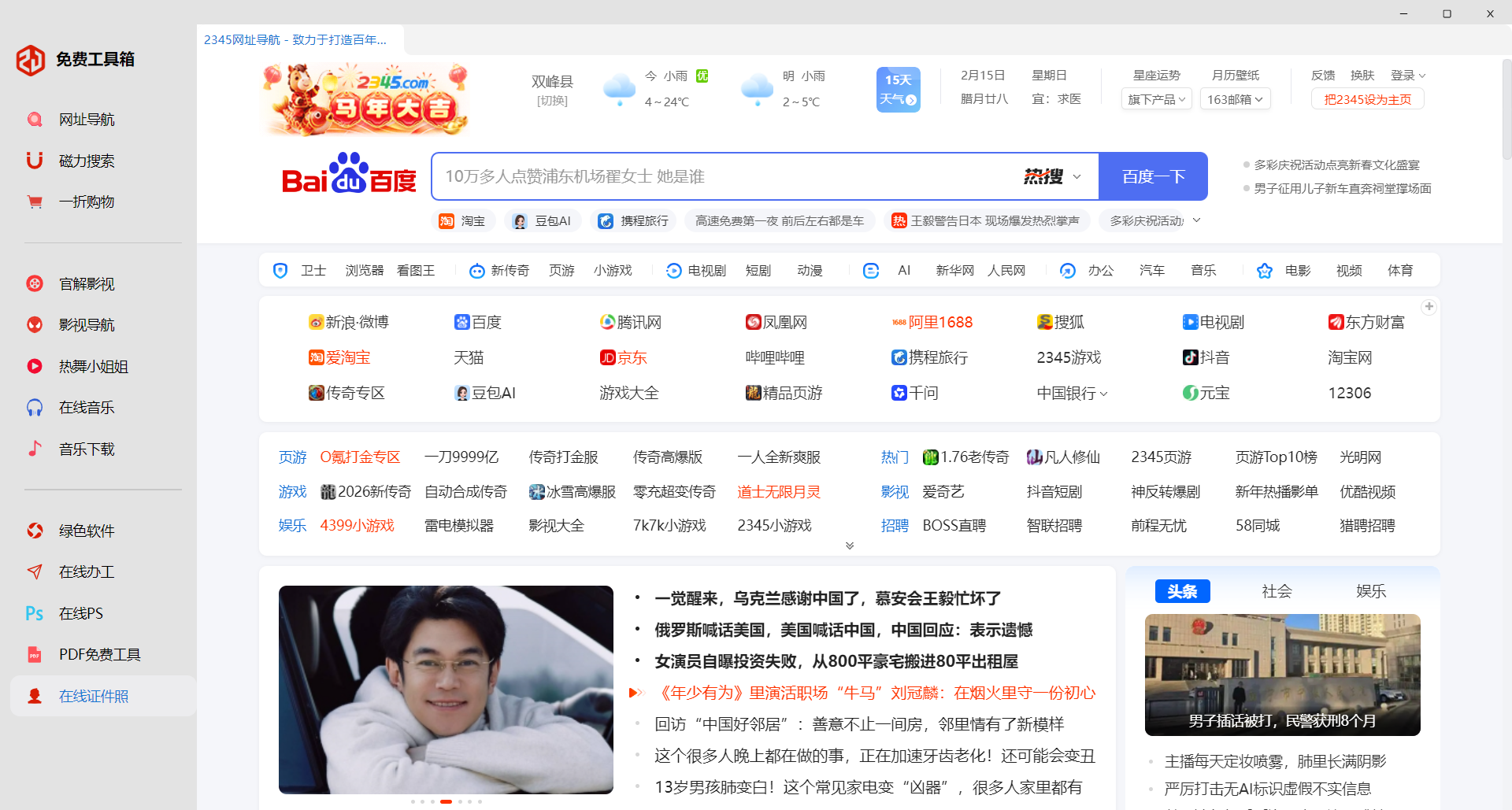Click 多彩庆祝活动点亮新春文化盛宴 headline
The height and width of the screenshot is (810, 1512).
click(x=1336, y=165)
